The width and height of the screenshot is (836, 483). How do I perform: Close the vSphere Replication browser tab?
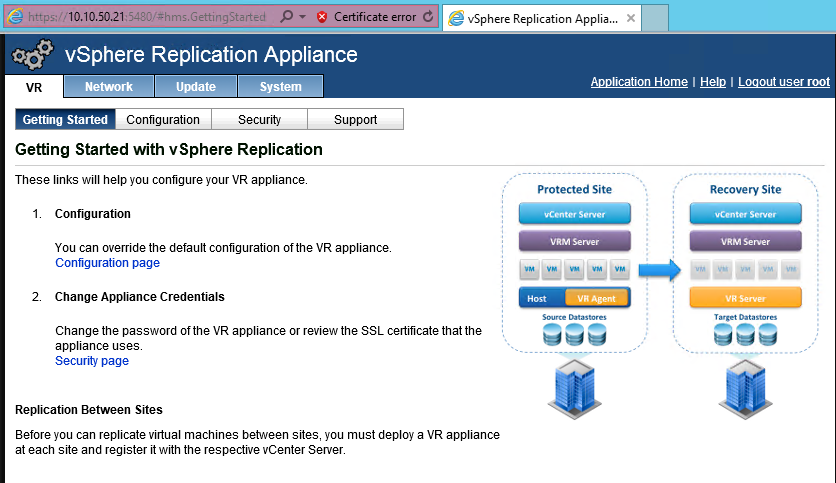[x=630, y=18]
